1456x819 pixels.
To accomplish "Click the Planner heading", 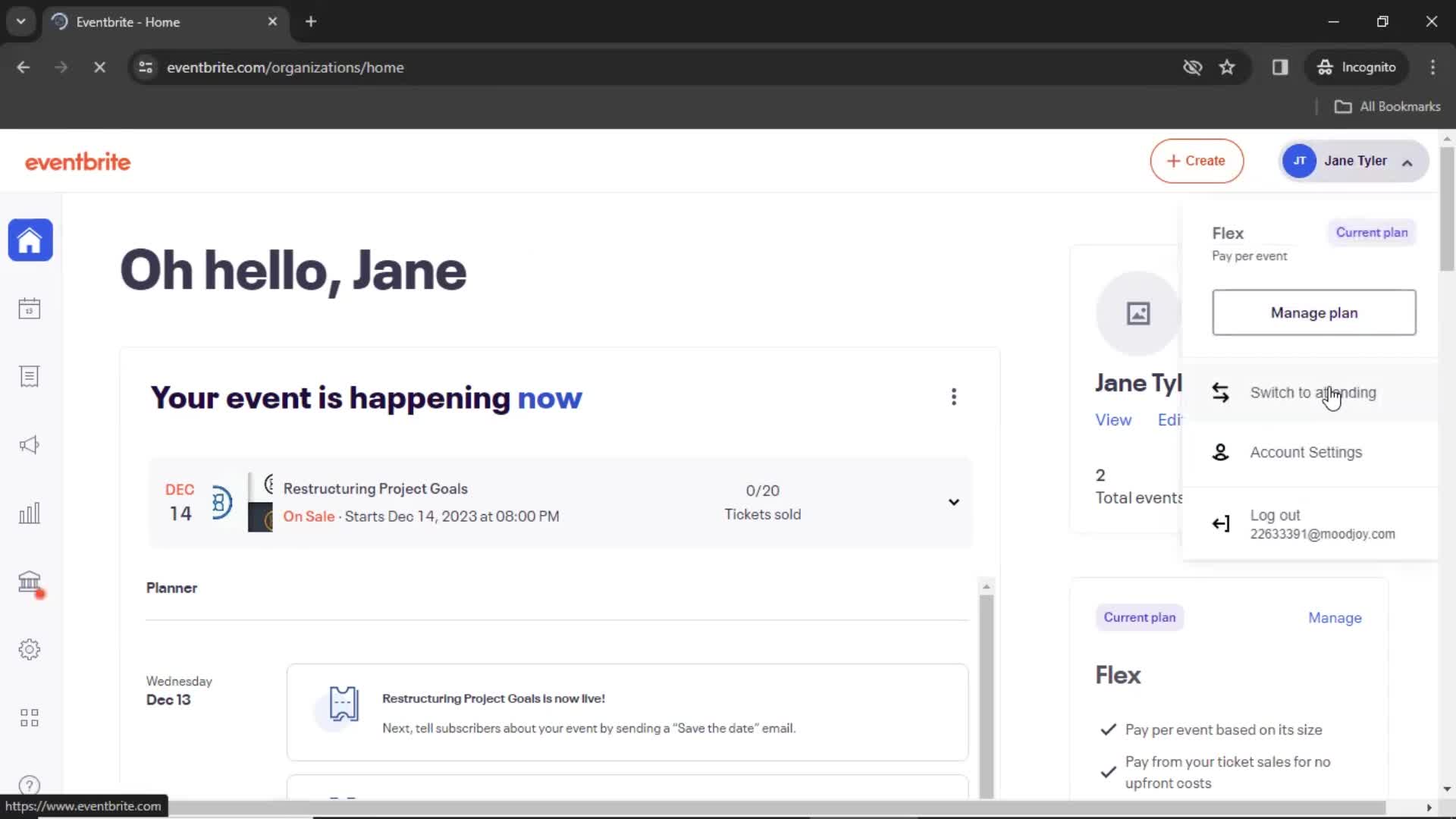I will coord(171,588).
